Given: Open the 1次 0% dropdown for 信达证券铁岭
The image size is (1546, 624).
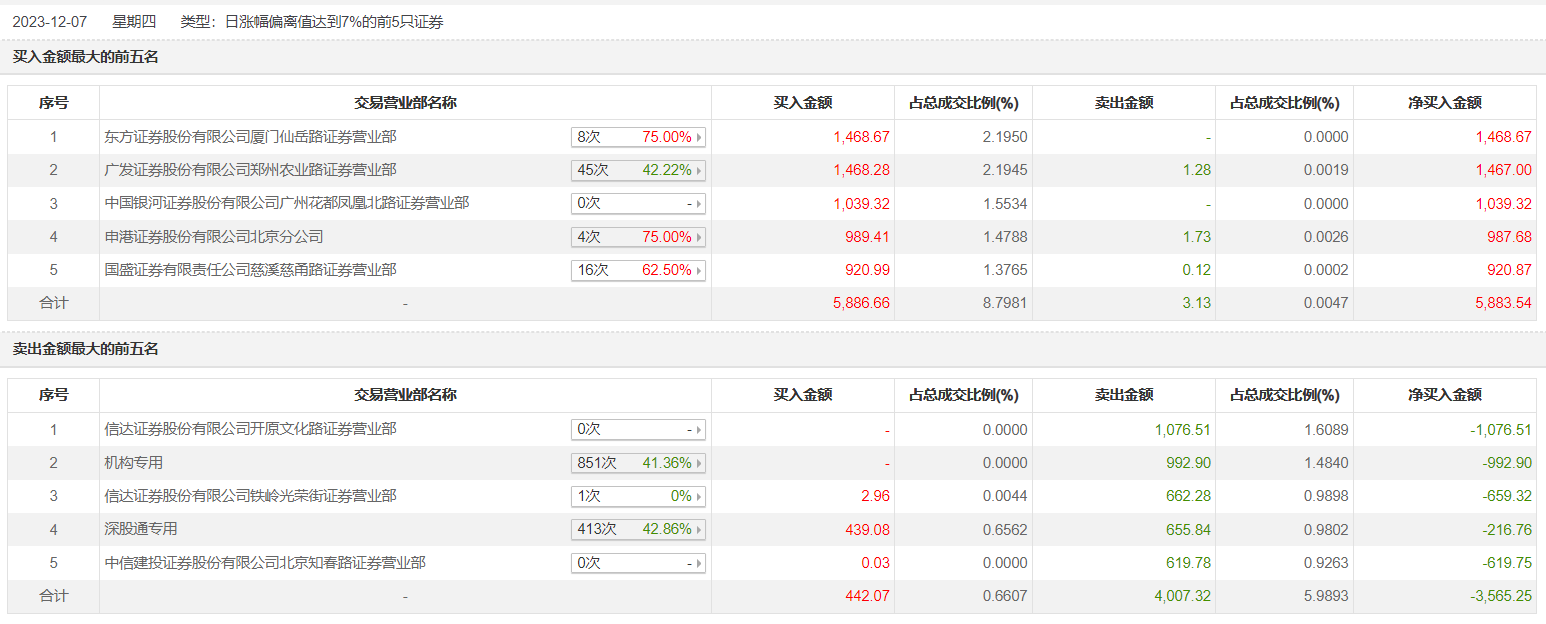Looking at the screenshot, I should pyautogui.click(x=638, y=496).
